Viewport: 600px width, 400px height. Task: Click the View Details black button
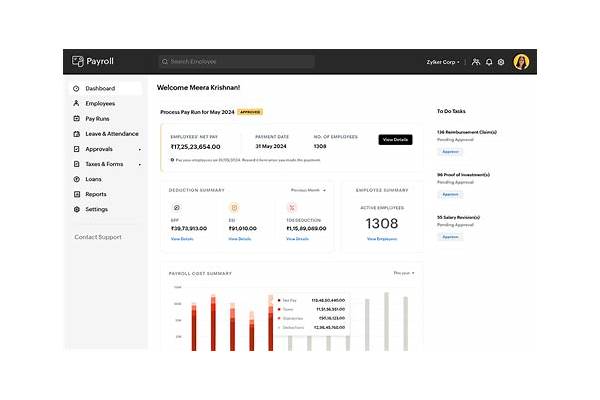(x=395, y=140)
